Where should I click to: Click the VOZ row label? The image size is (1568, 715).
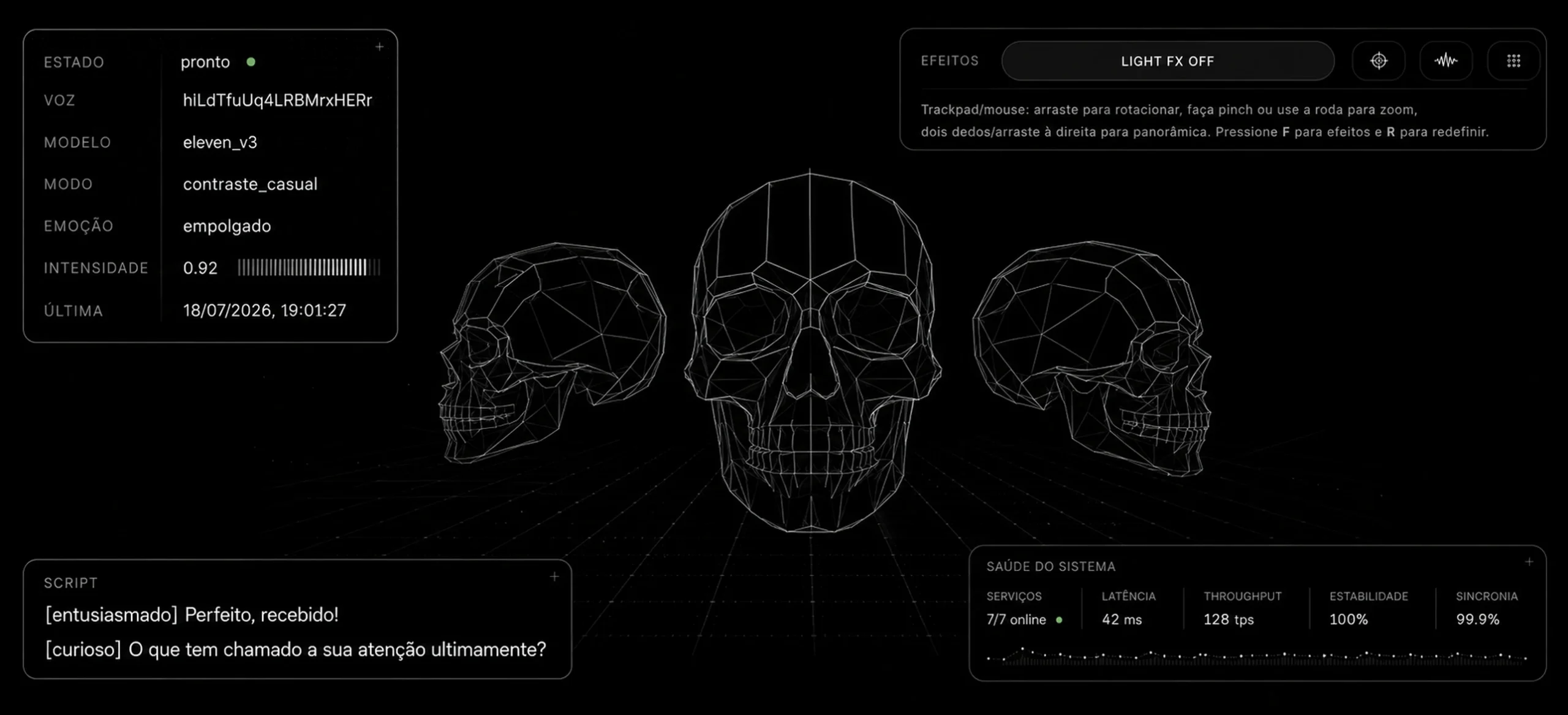(59, 100)
